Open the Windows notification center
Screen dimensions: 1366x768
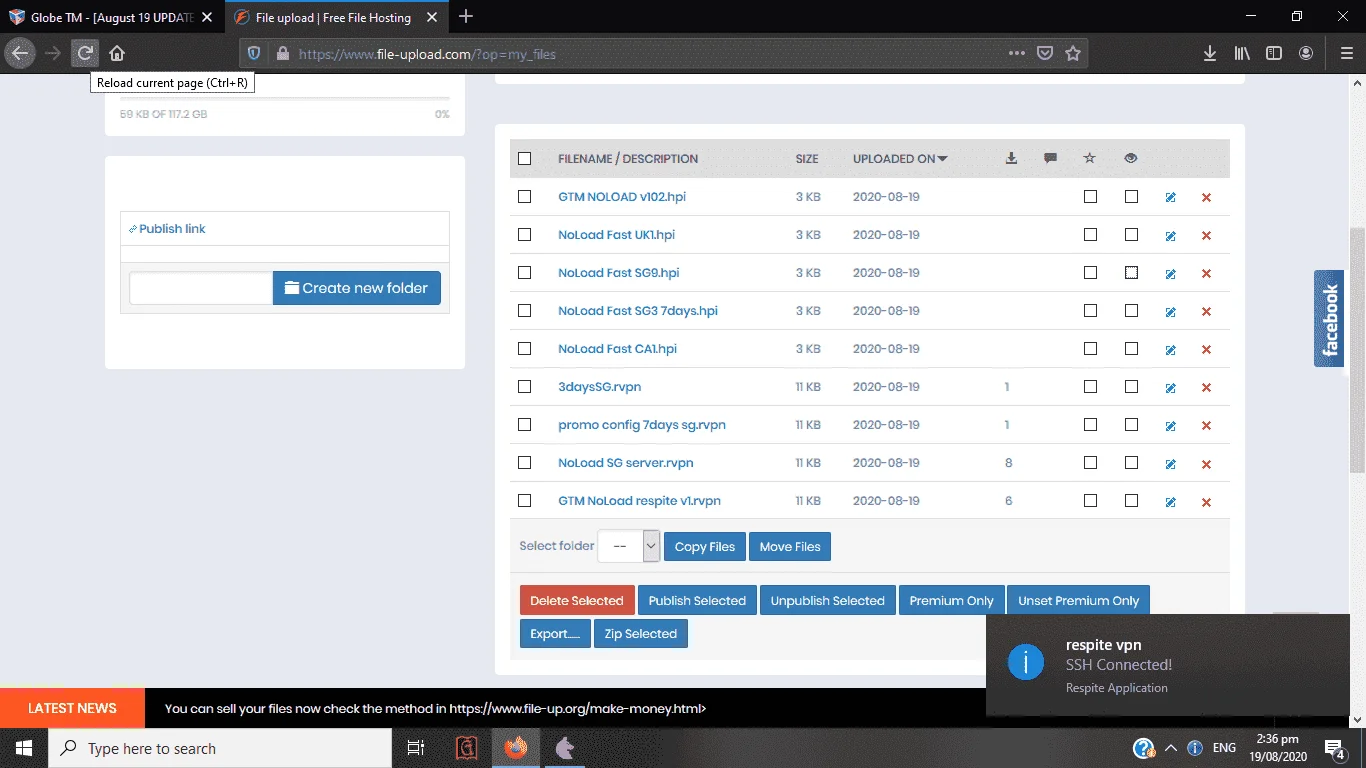(1334, 748)
